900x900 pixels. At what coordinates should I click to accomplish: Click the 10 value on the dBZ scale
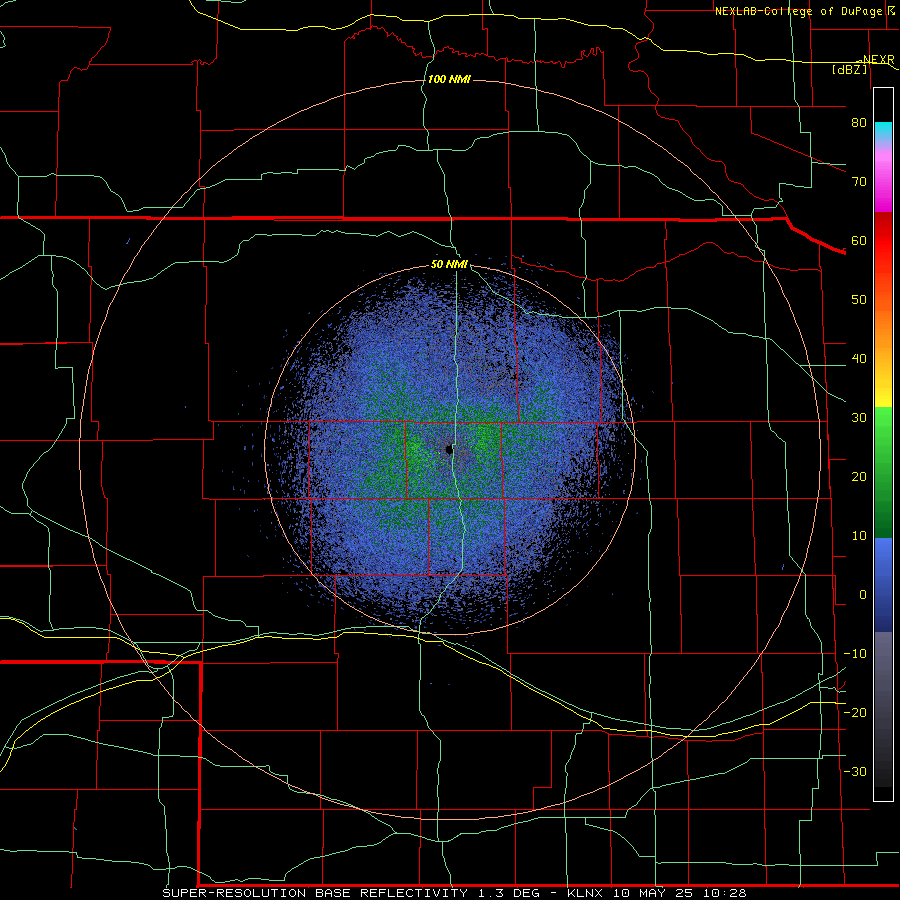[859, 536]
